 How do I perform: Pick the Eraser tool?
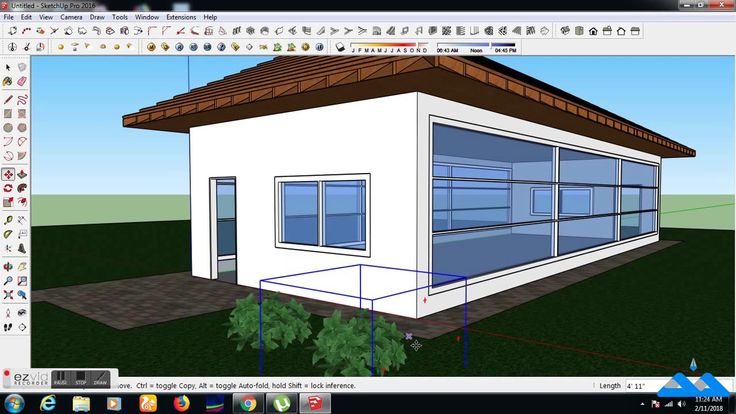point(22,81)
